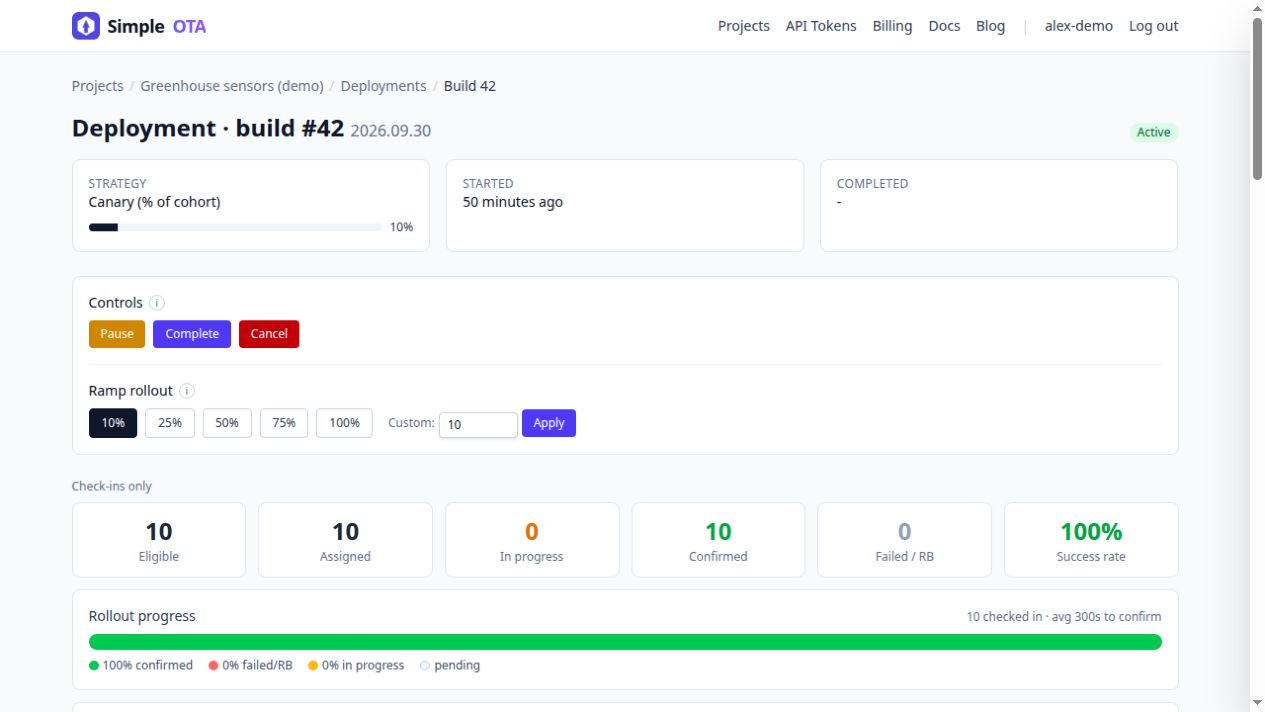Click '10 checked in · avg 300s to confirm'
This screenshot has height=712, width=1265.
coord(1064,616)
